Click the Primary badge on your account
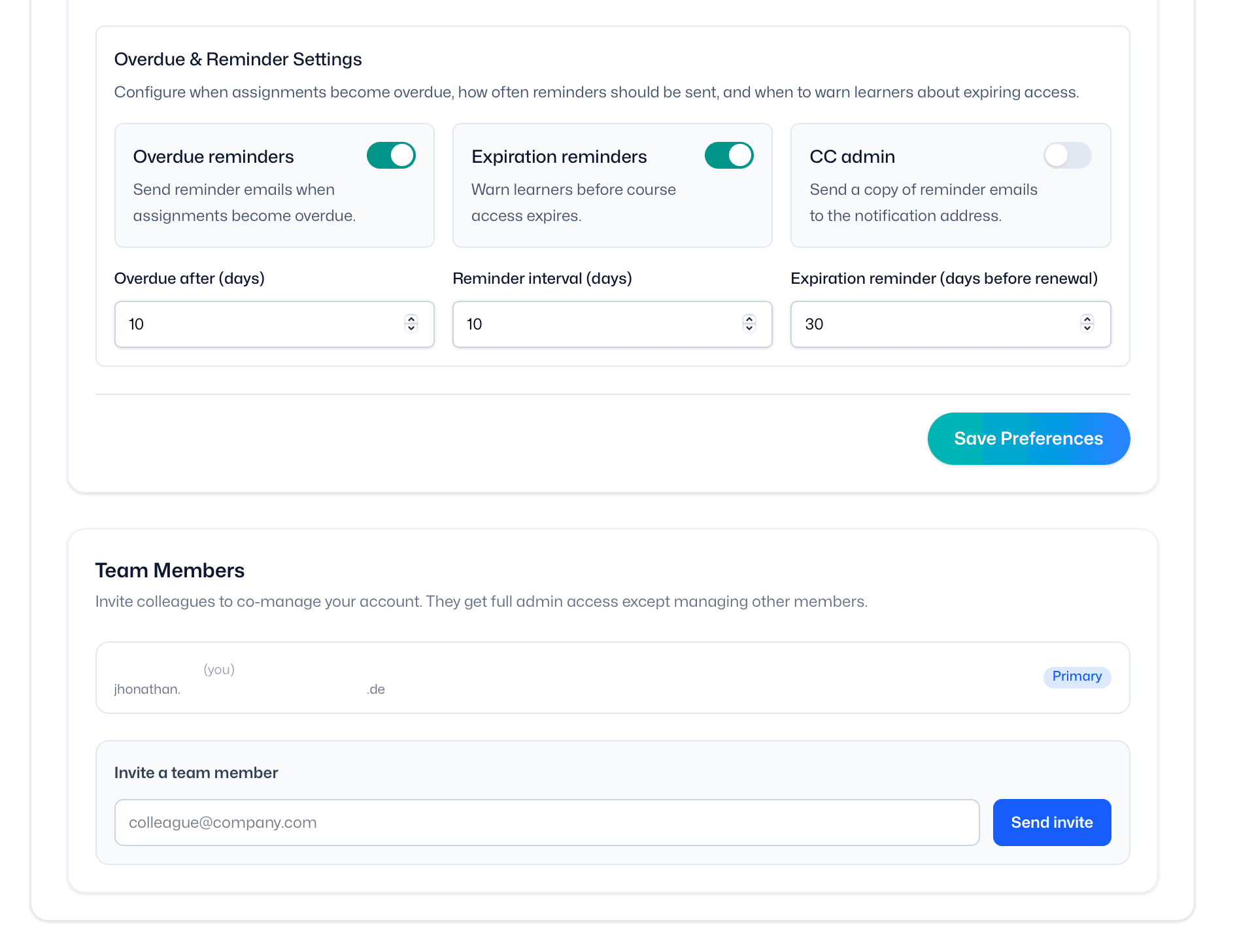Image resolution: width=1237 pixels, height=952 pixels. click(1076, 677)
